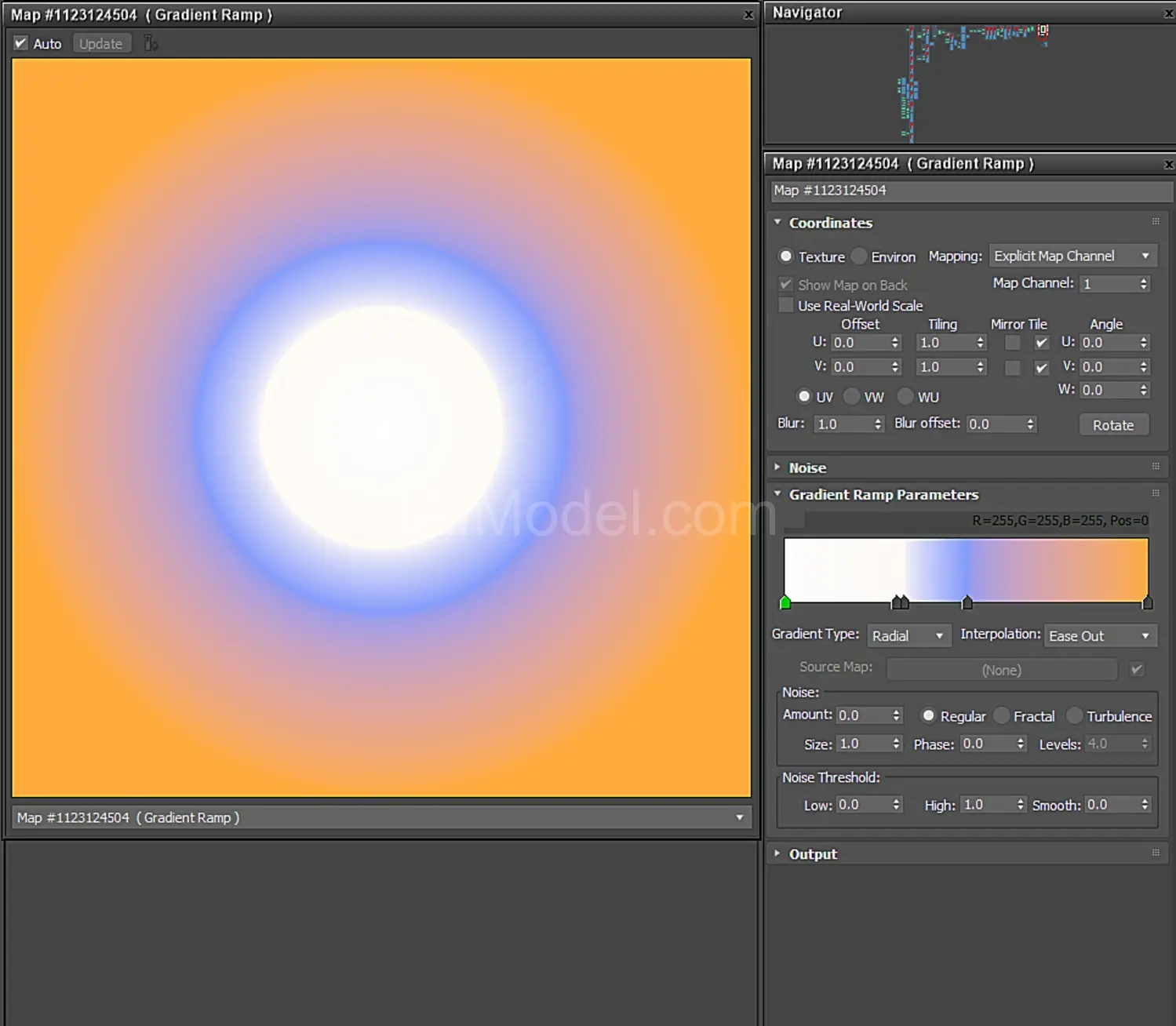Click the Noise Phase value field
Image resolution: width=1176 pixels, height=1026 pixels.
[987, 744]
